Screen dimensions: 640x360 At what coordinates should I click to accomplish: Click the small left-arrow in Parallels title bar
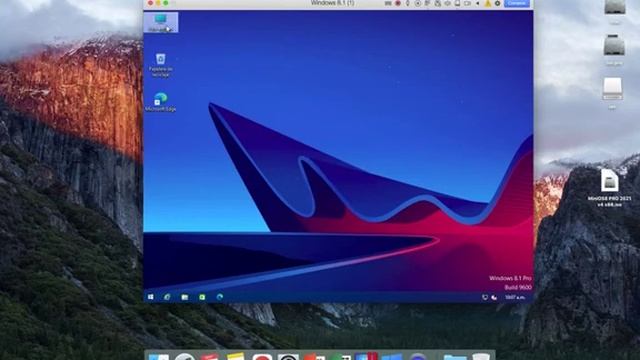[478, 3]
